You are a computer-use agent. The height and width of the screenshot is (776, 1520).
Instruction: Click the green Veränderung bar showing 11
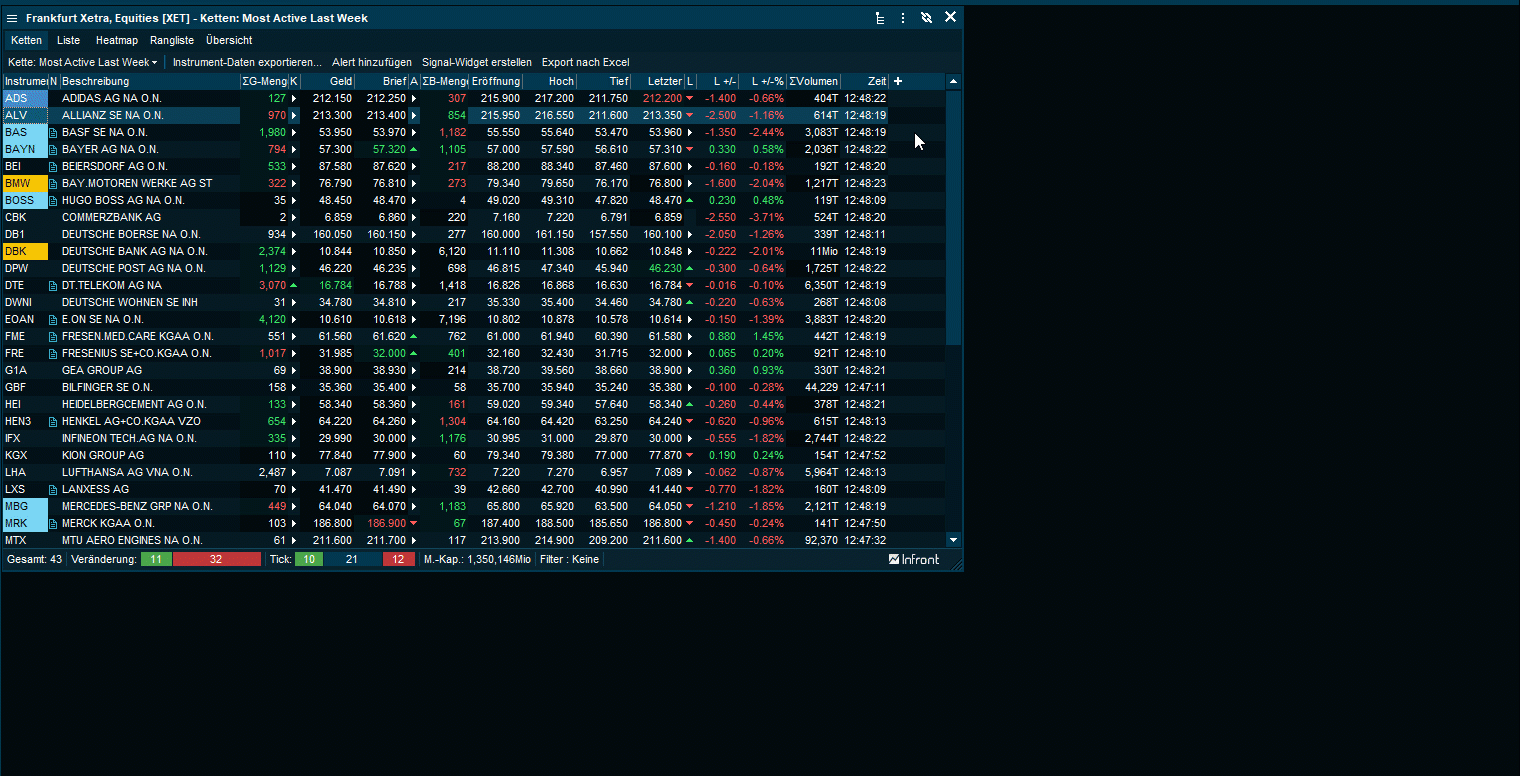tap(156, 559)
